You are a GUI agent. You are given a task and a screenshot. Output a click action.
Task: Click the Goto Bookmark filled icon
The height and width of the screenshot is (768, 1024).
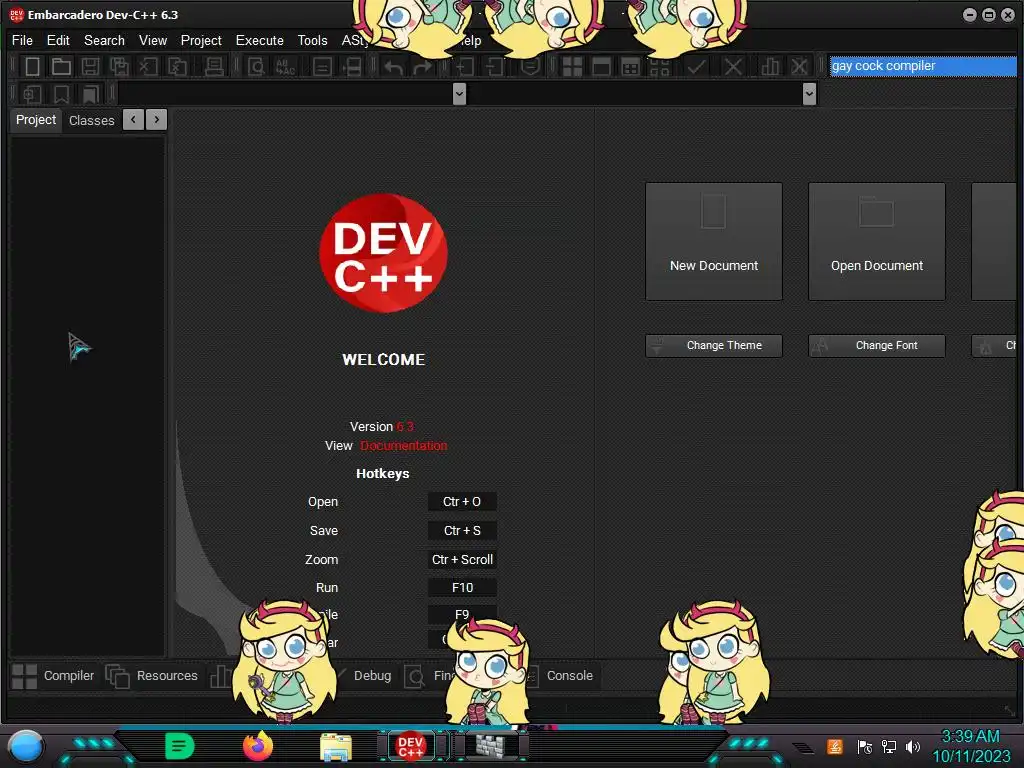90,94
